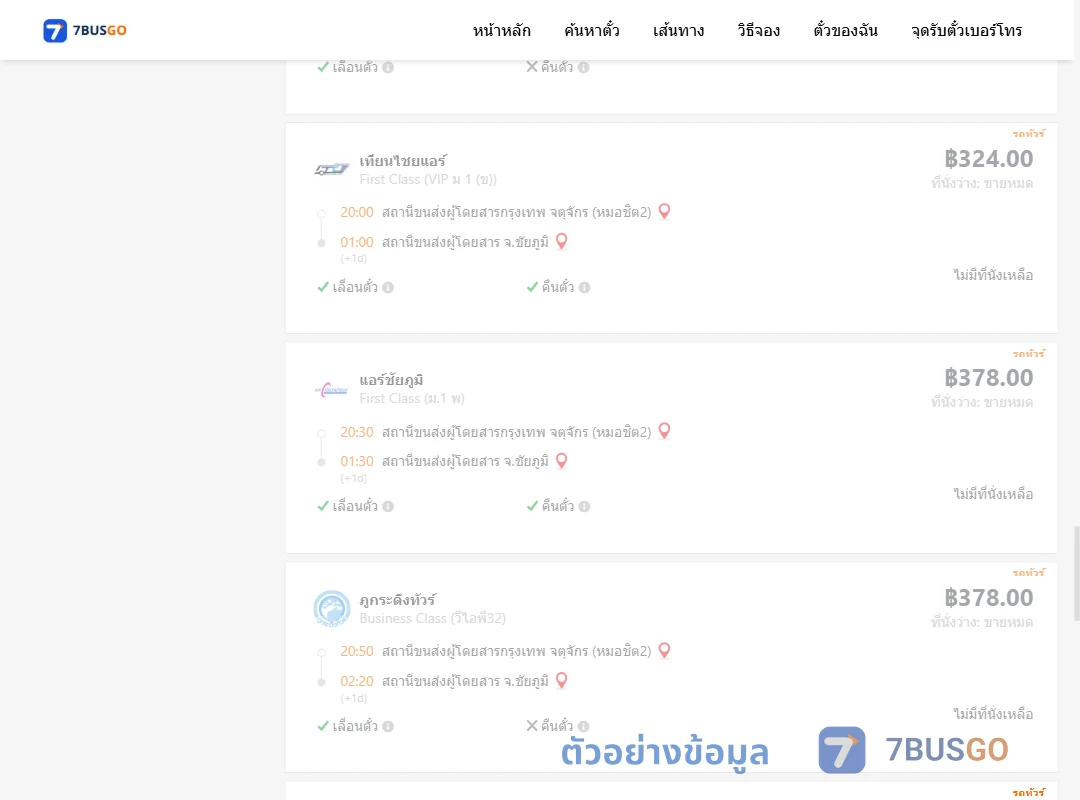Image resolution: width=1080 pixels, height=800 pixels.
Task: Click ฿378.00 price in แอร์ชัยภูมิ card
Action: [x=988, y=378]
